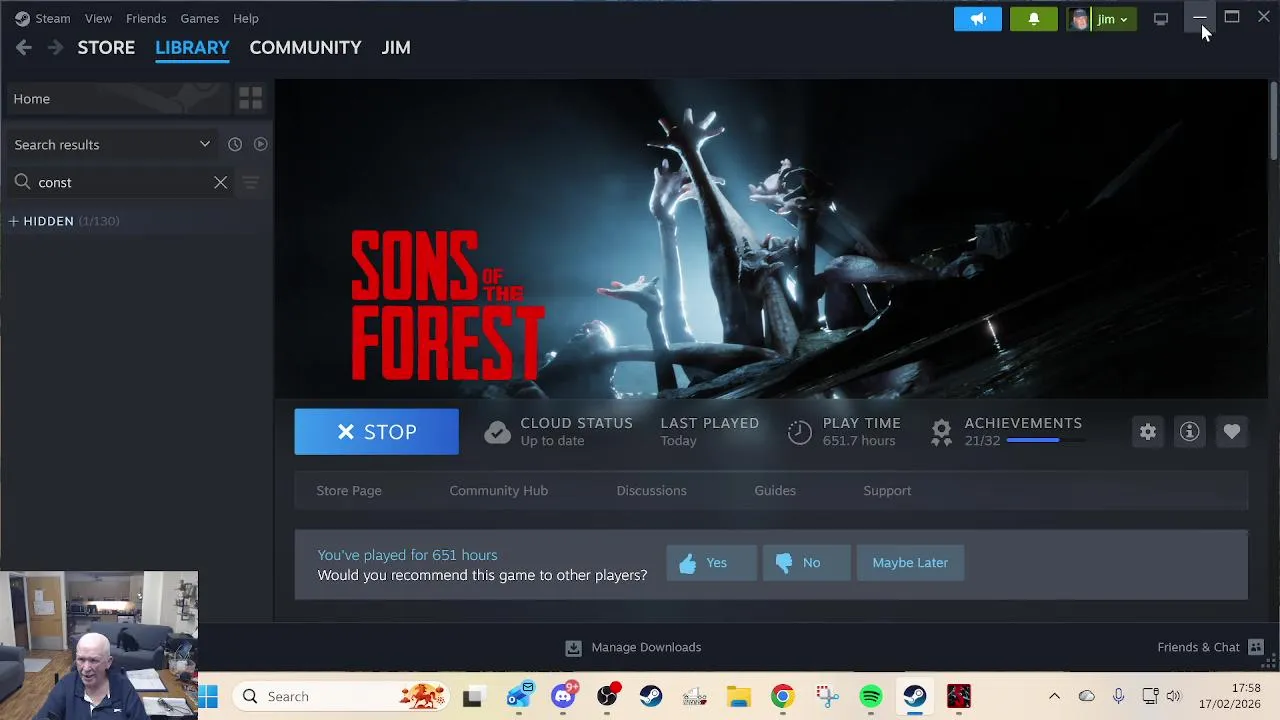This screenshot has height=720, width=1280.
Task: Open Achievements 21/32
Action: pyautogui.click(x=1023, y=431)
